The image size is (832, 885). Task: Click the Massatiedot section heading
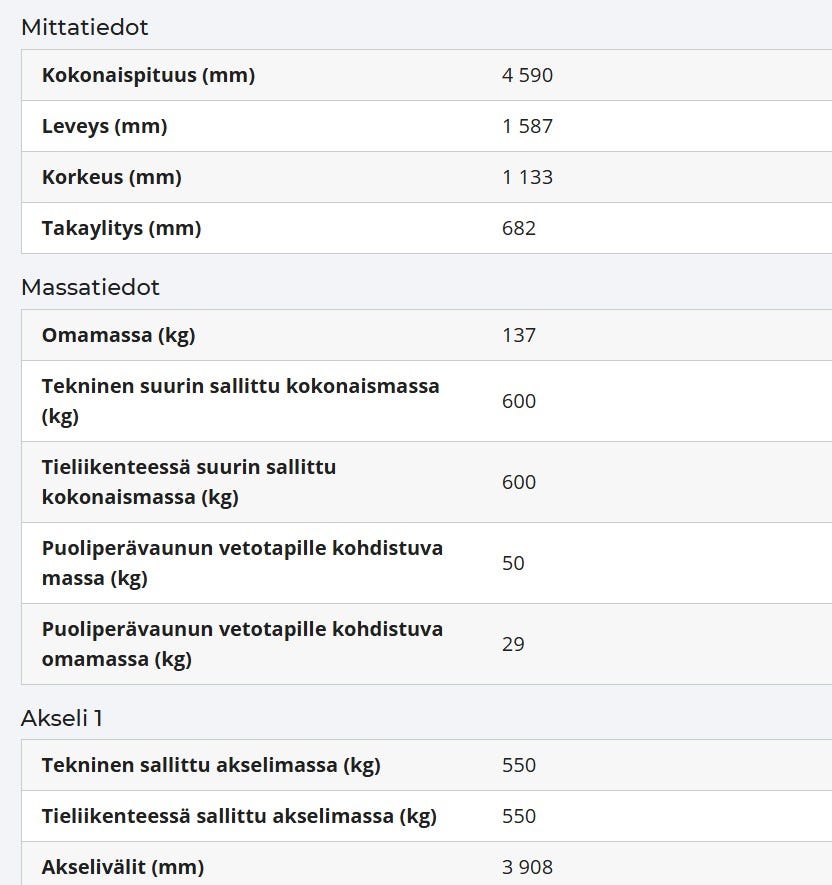90,287
